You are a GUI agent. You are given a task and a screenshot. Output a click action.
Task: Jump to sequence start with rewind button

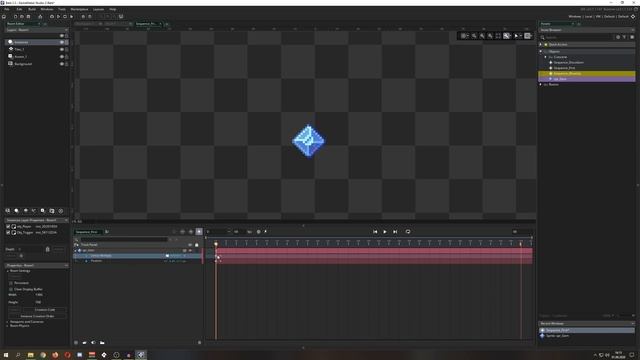[375, 231]
